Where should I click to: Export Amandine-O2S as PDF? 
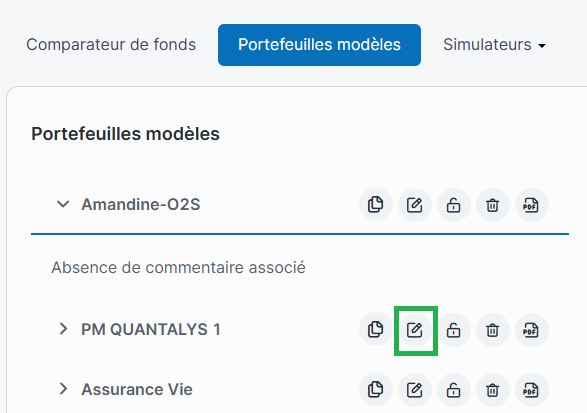point(532,205)
